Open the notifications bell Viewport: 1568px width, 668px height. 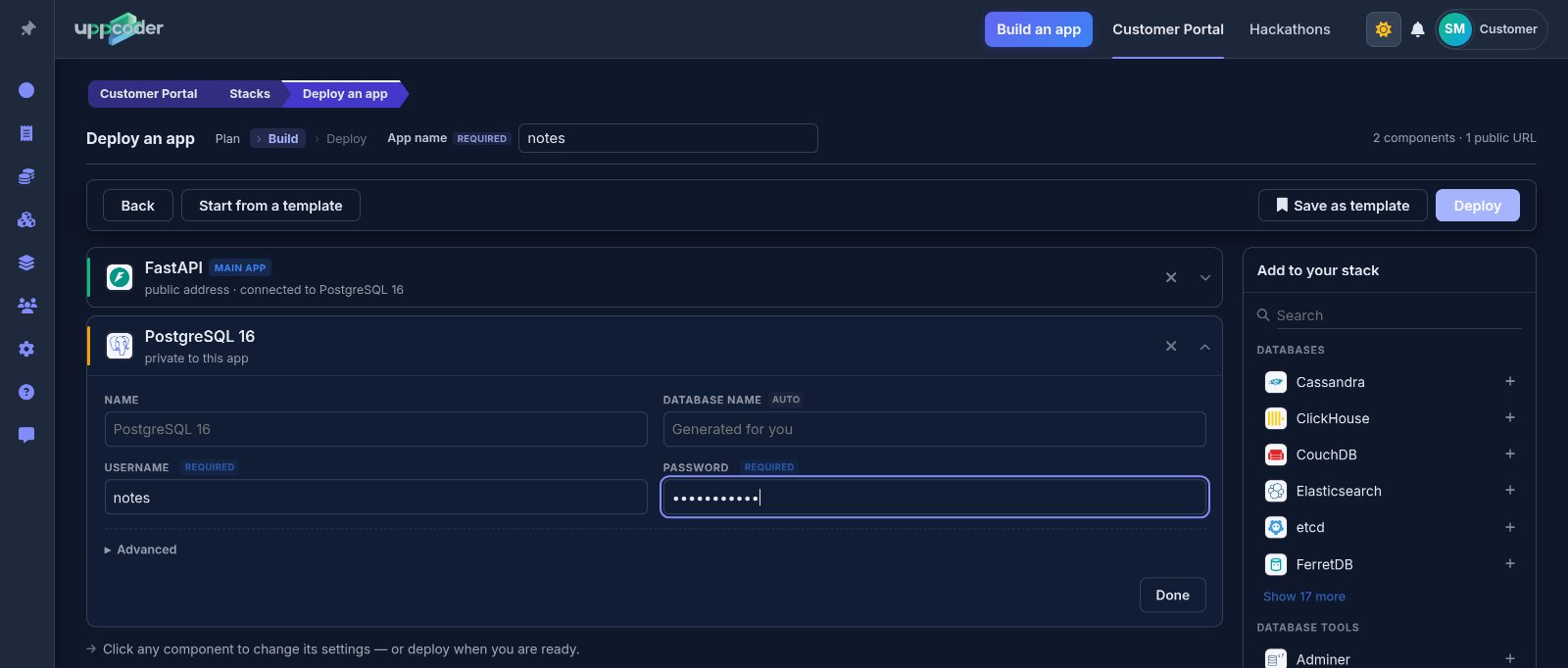point(1417,29)
